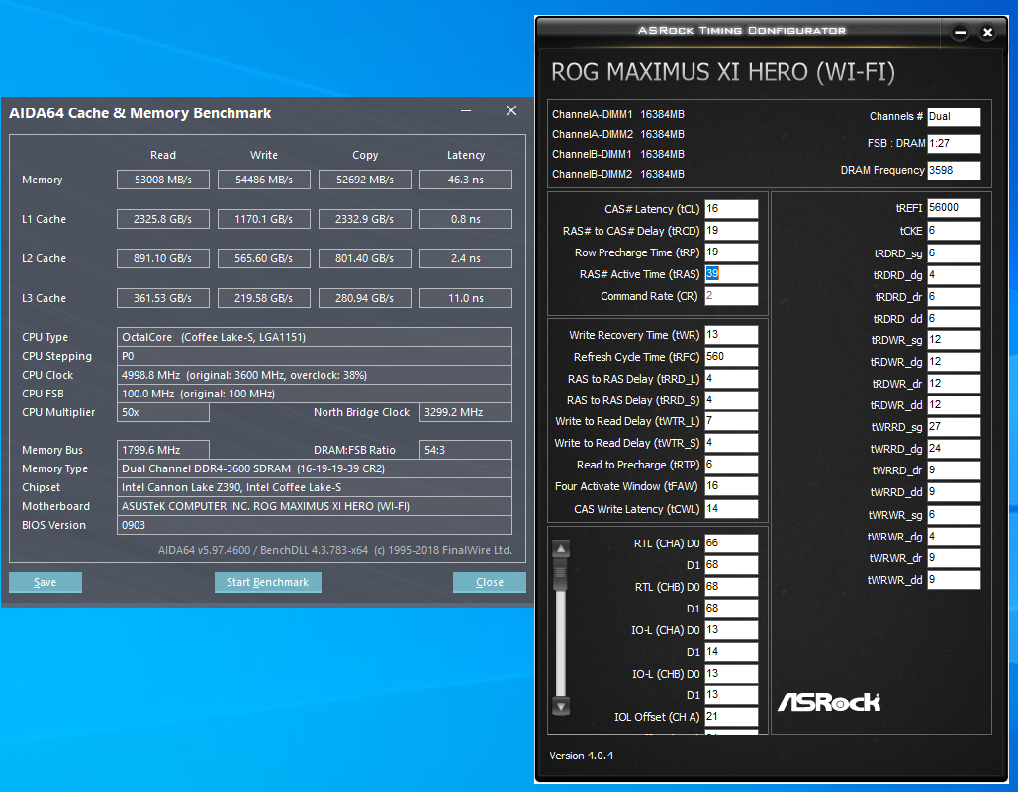The width and height of the screenshot is (1018, 792).
Task: Click the L3 Cache Latency 11.0 ns
Action: click(x=466, y=298)
